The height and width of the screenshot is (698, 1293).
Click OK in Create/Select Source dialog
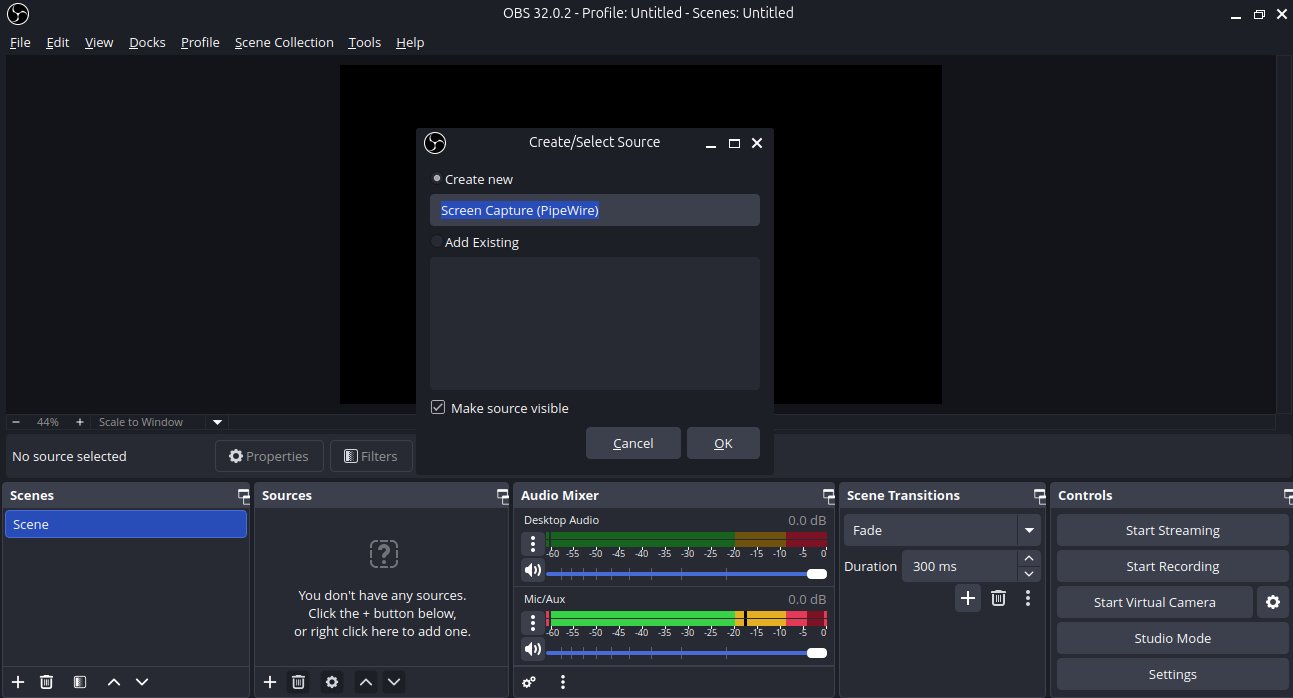723,443
